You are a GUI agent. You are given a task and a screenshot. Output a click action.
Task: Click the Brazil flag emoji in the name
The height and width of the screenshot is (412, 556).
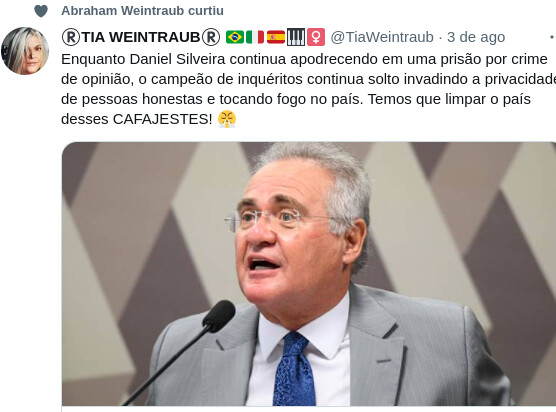click(x=235, y=37)
